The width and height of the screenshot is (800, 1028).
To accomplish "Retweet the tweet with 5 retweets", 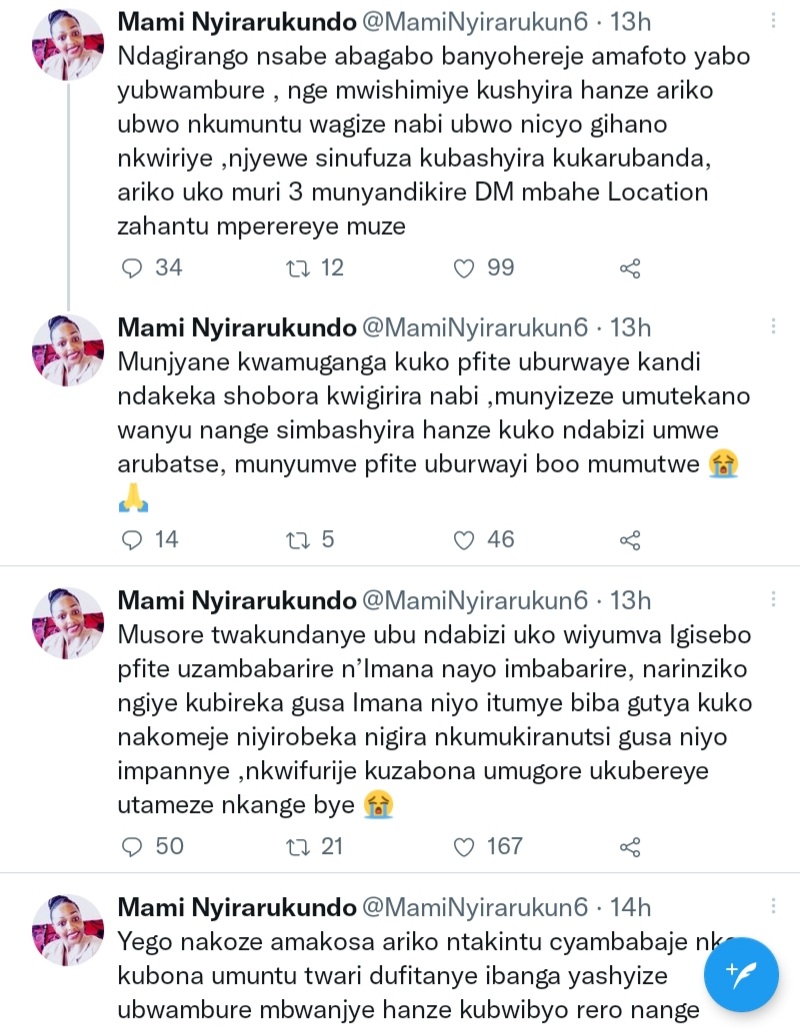I will click(299, 540).
